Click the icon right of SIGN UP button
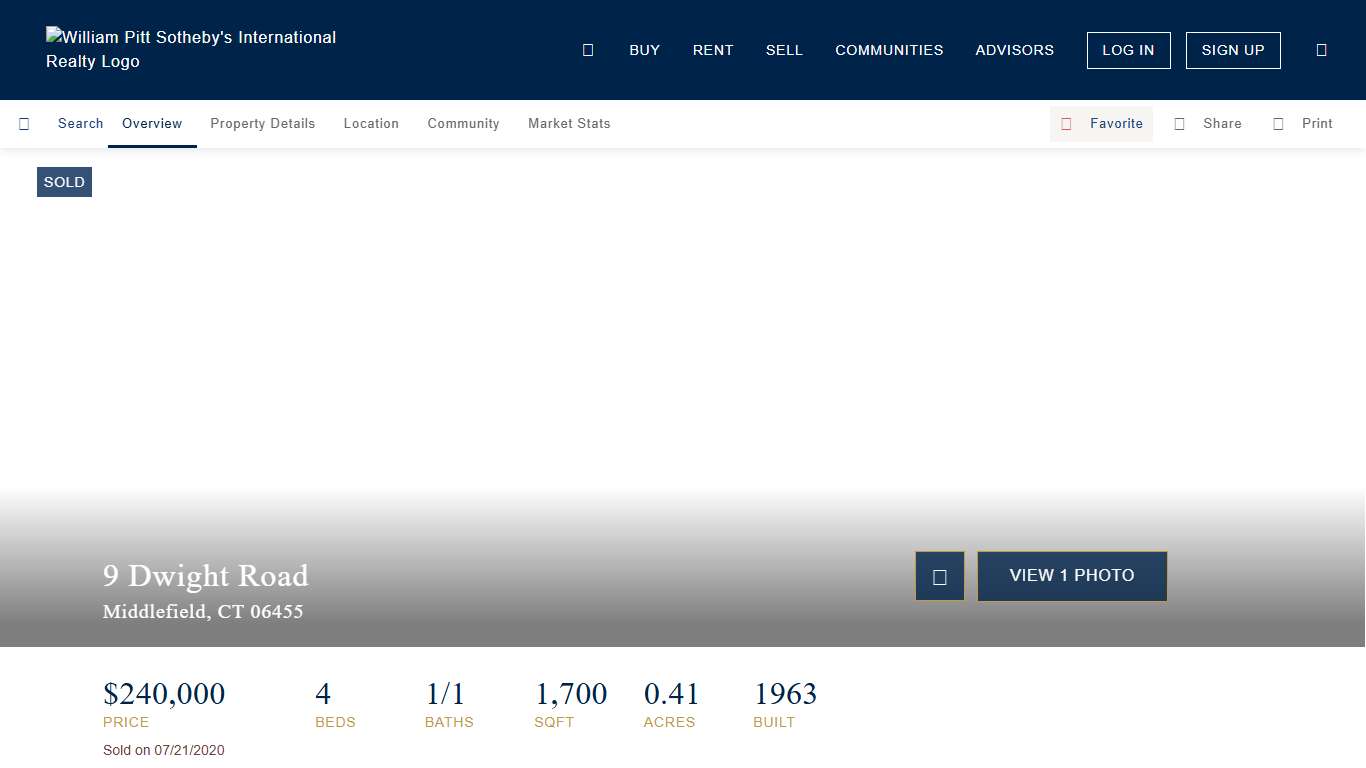1366x768 pixels. coord(1321,50)
